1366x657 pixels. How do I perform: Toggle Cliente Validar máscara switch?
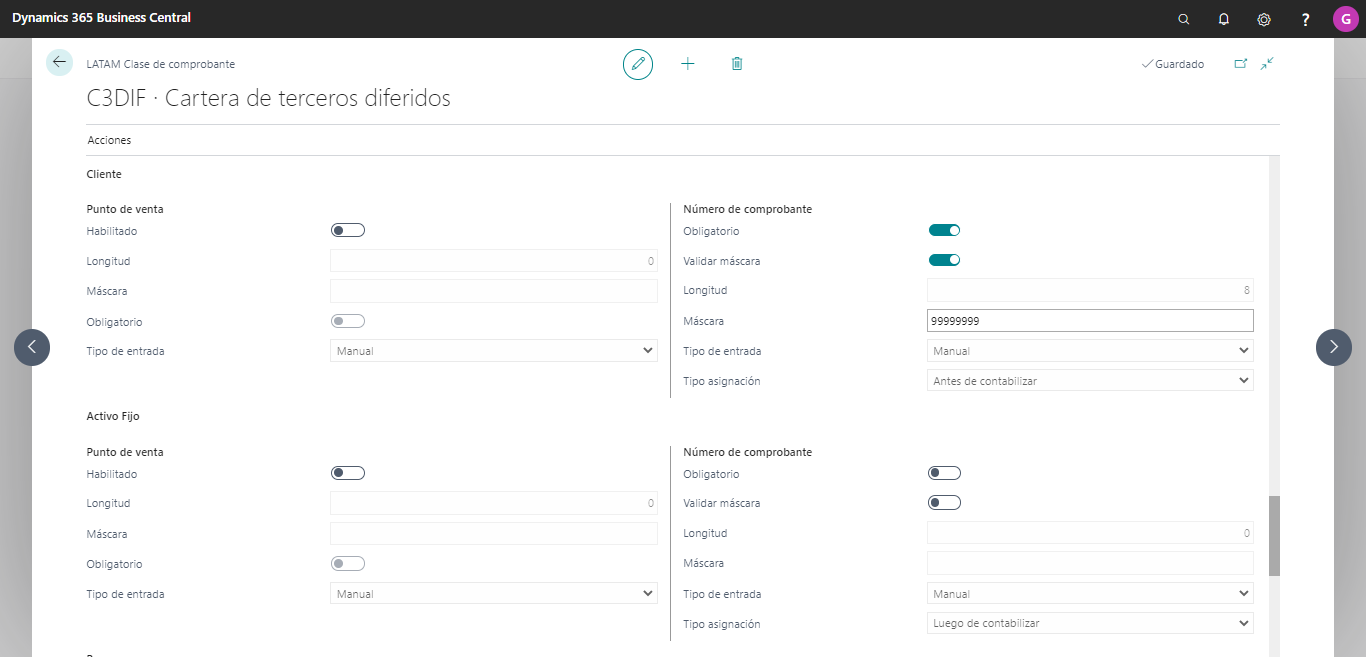click(x=944, y=260)
